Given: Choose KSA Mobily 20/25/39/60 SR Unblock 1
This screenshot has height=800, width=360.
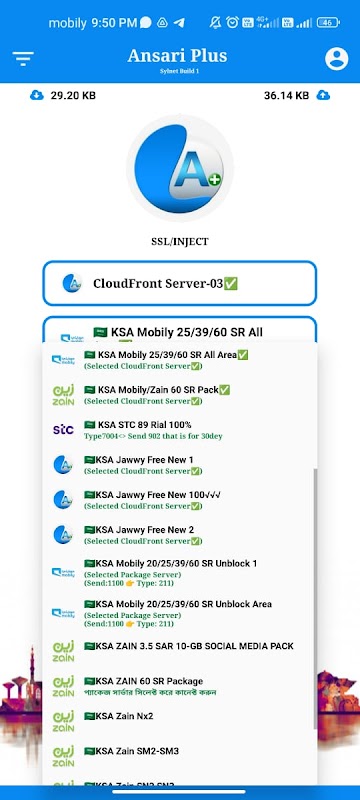Looking at the screenshot, I should coord(179,572).
